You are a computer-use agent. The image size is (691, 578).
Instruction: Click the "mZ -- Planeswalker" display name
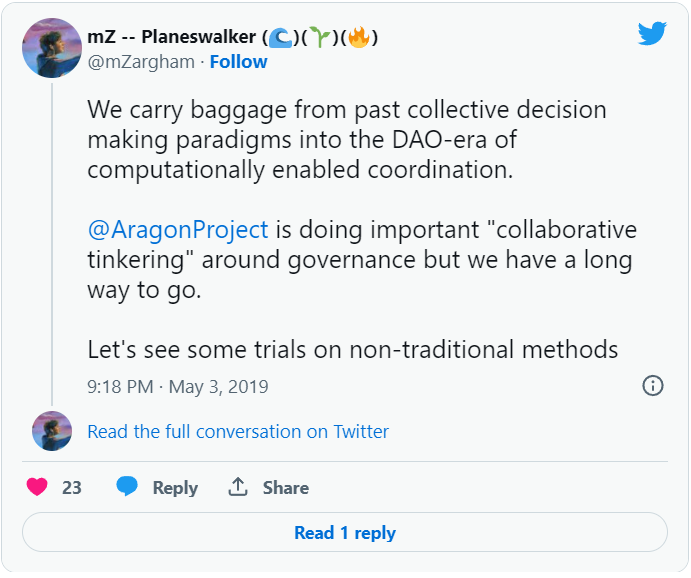(172, 38)
